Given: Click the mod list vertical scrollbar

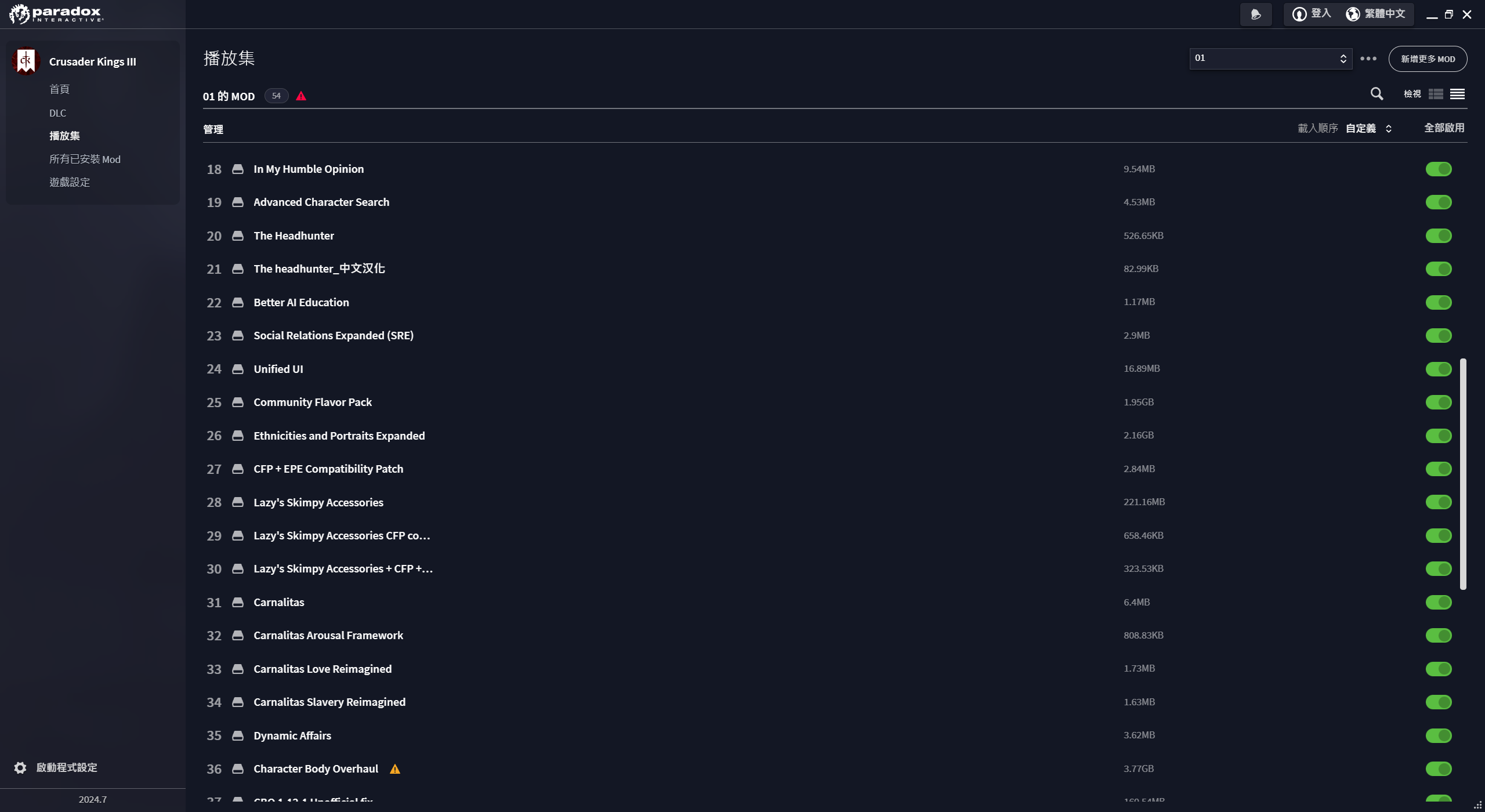Looking at the screenshot, I should (1463, 474).
